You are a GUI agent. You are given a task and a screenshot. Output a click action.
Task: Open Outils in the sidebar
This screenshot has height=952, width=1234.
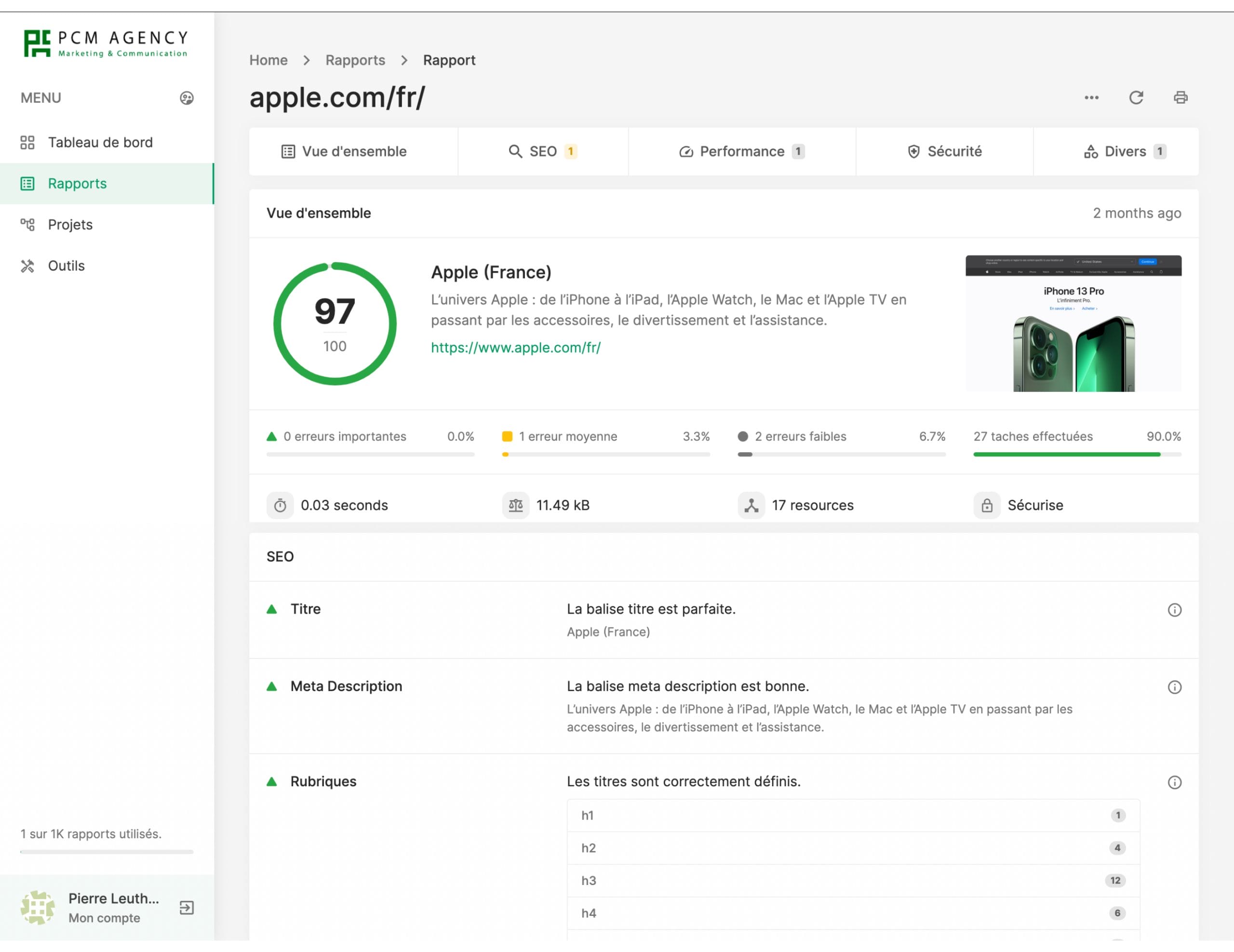point(66,266)
